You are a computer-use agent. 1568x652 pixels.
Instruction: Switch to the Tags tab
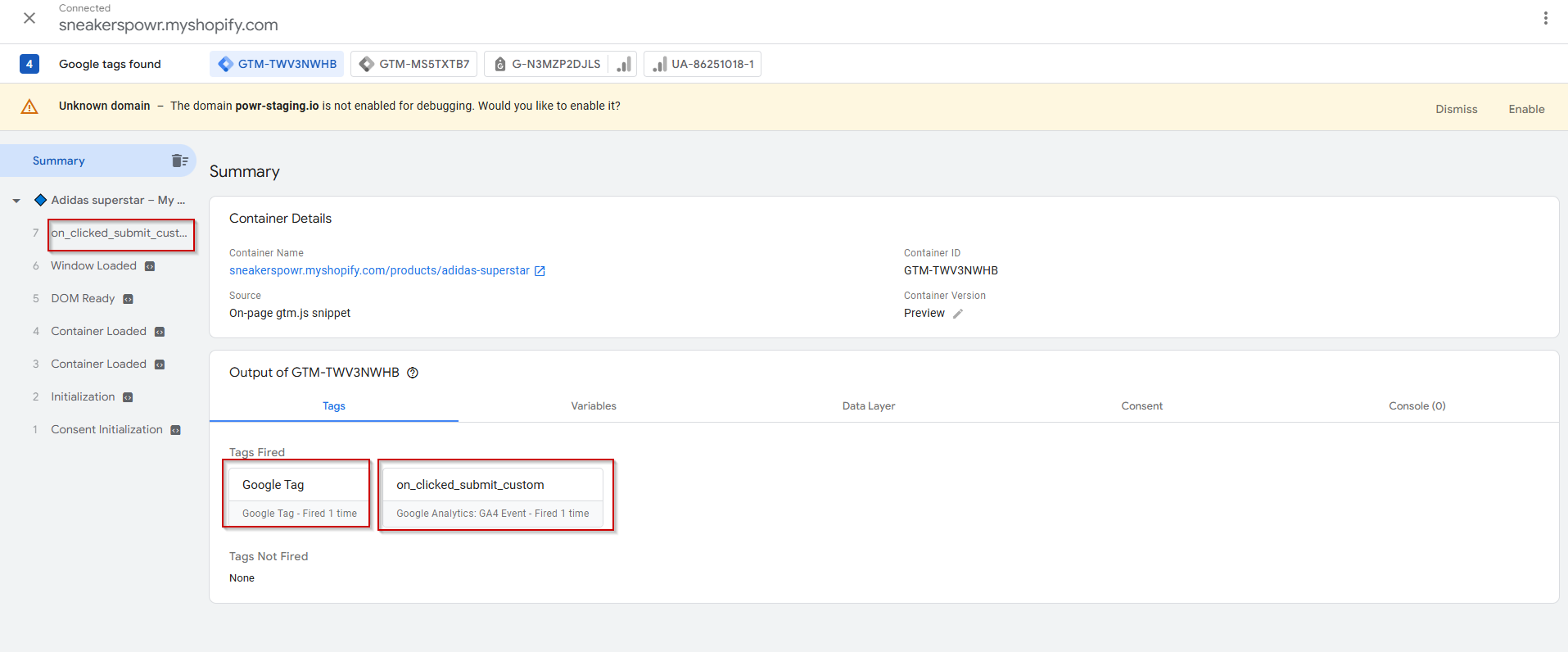click(x=334, y=405)
